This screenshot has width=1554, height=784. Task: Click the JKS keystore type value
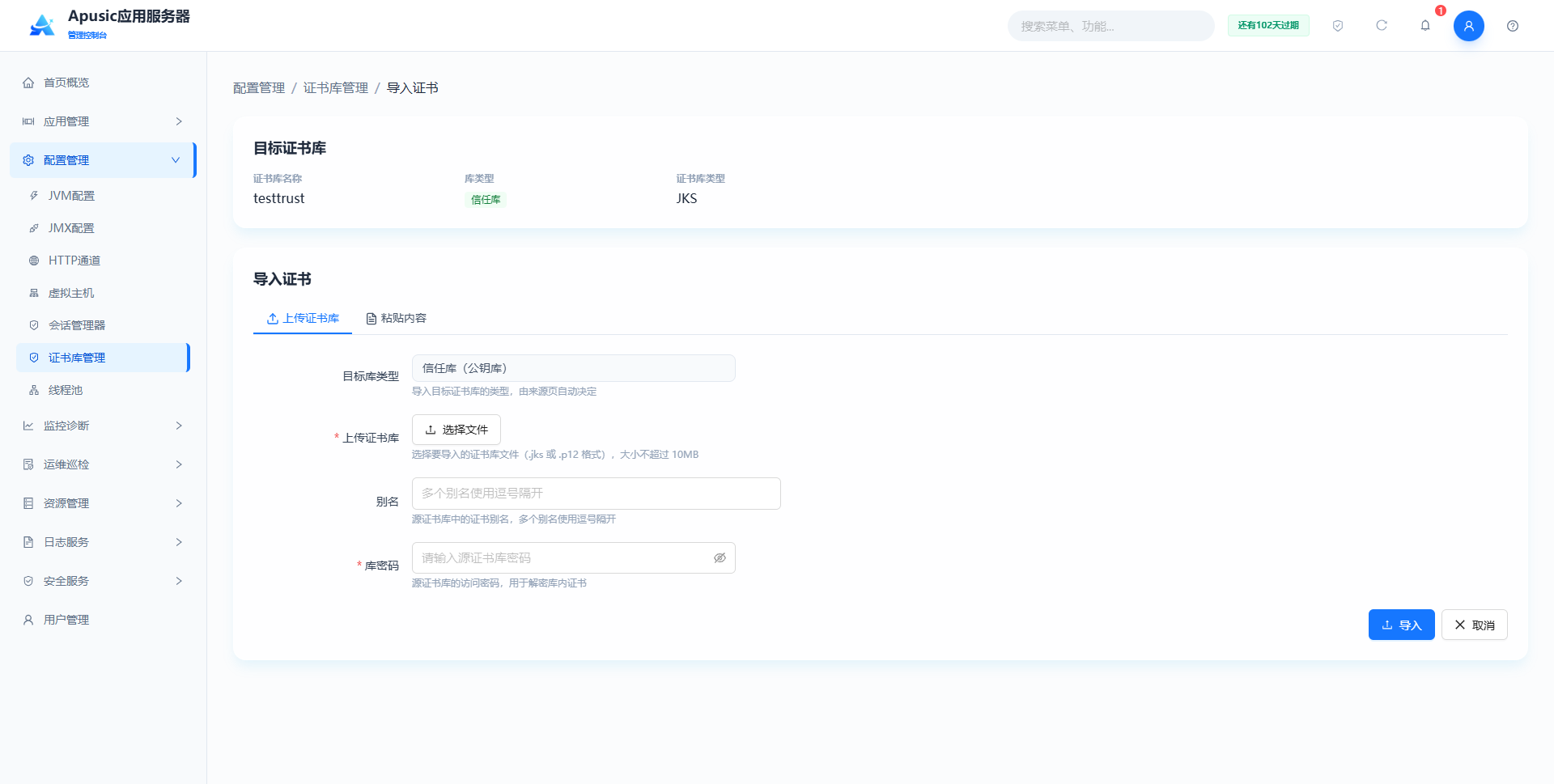tap(686, 198)
